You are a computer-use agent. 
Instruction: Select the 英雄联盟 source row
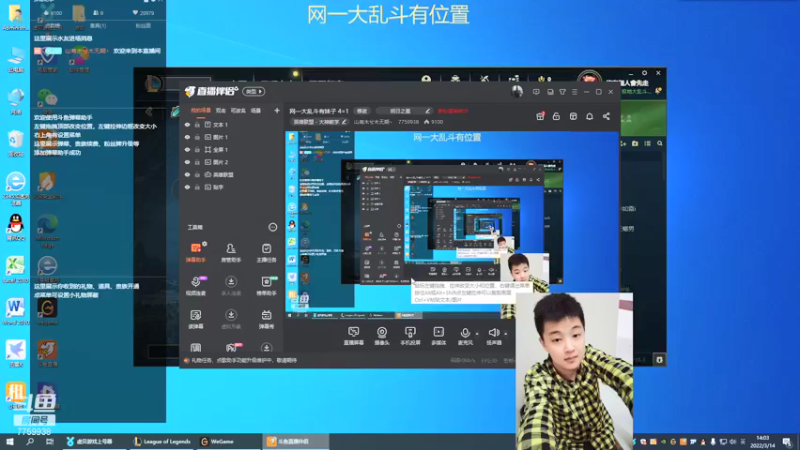tap(232, 174)
